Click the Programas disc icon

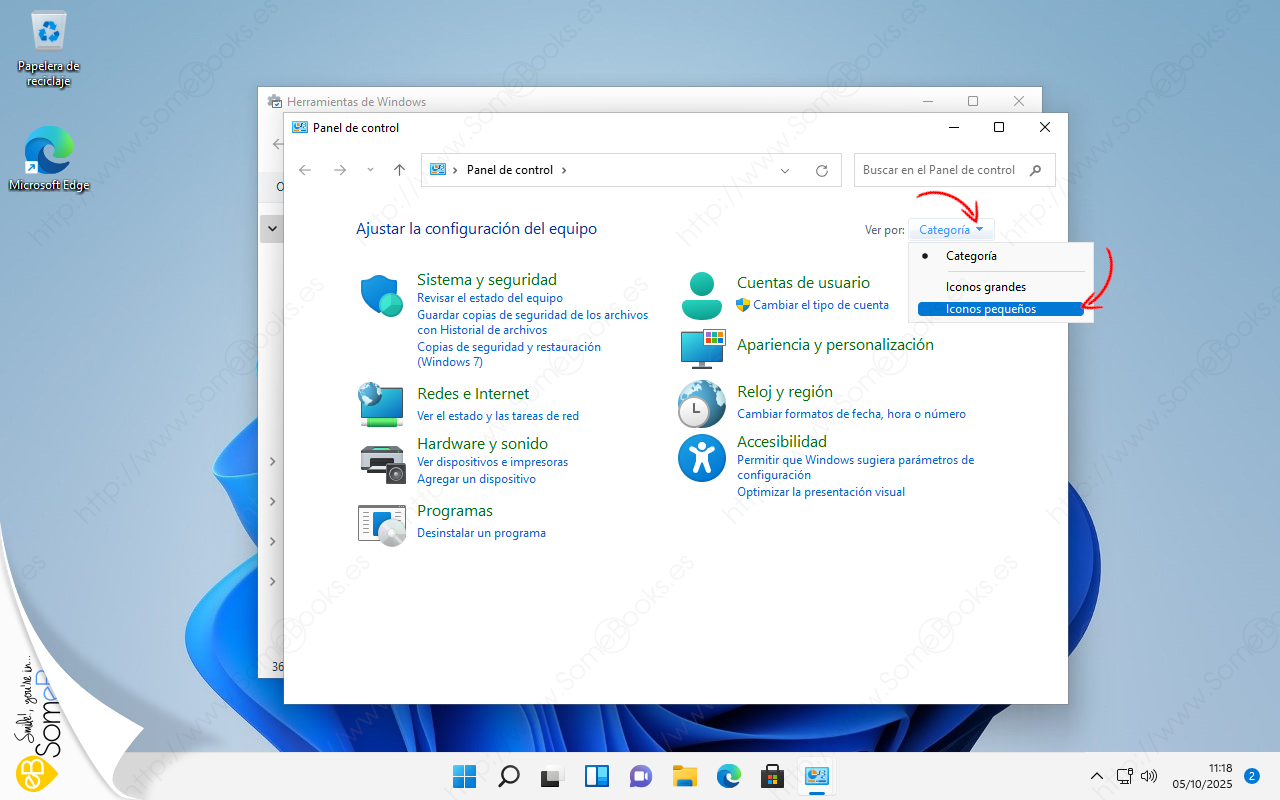(x=381, y=523)
